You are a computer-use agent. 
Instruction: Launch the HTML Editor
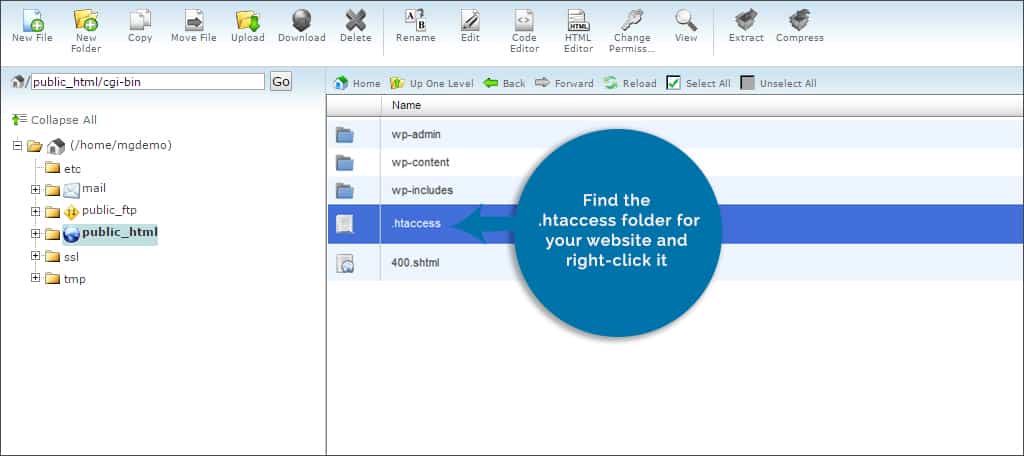(578, 31)
